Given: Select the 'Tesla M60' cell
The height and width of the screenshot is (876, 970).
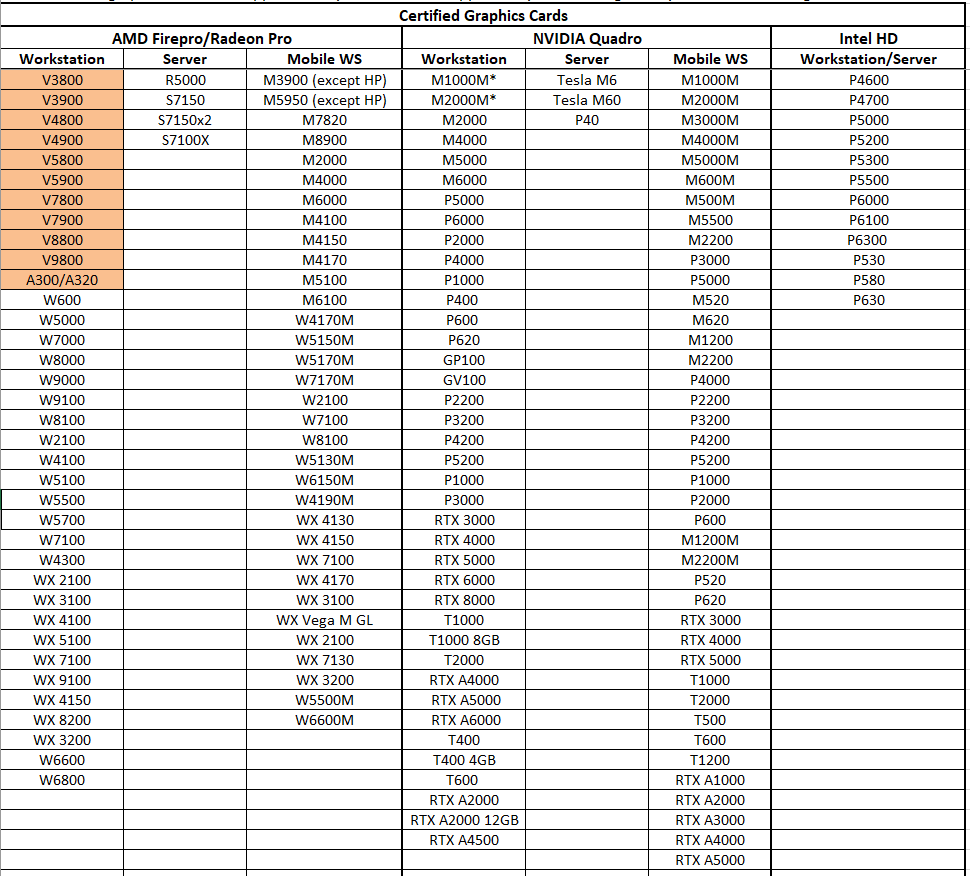Looking at the screenshot, I should click(x=586, y=100).
